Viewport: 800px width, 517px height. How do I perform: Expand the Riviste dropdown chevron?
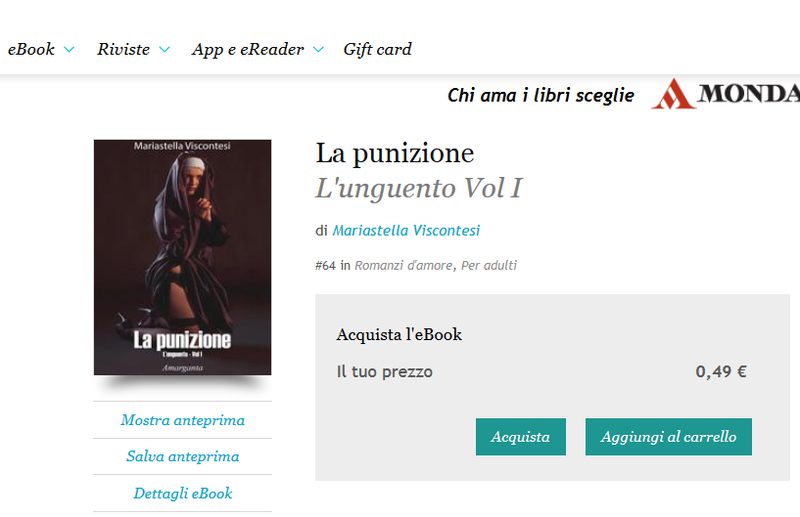(164, 50)
